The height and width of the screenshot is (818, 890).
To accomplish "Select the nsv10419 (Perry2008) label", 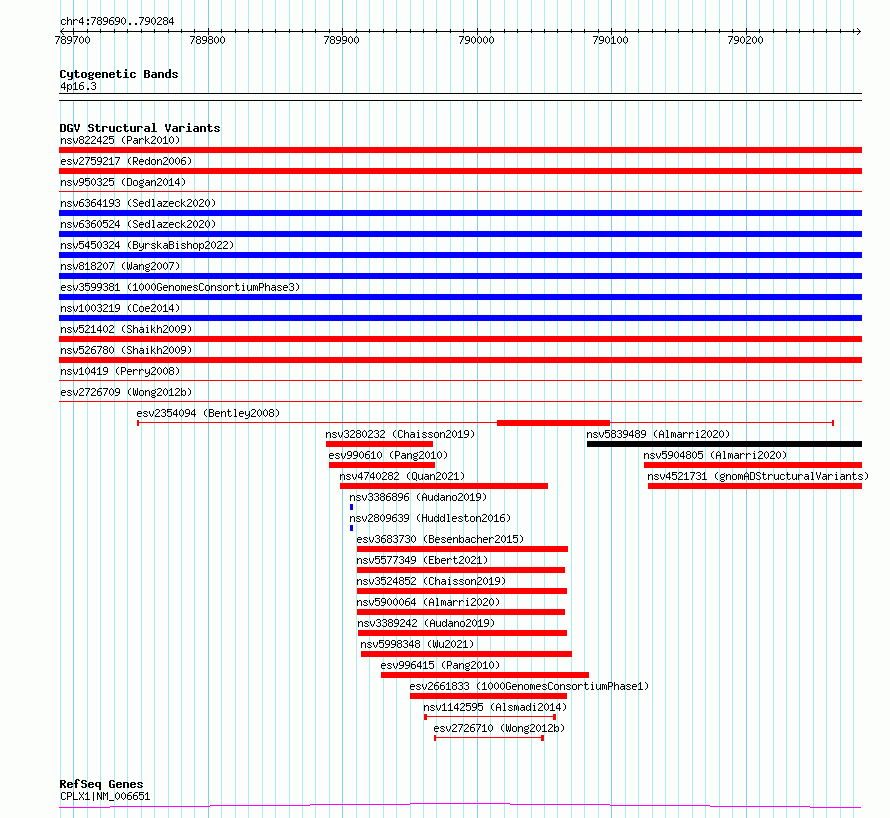I will (x=120, y=371).
